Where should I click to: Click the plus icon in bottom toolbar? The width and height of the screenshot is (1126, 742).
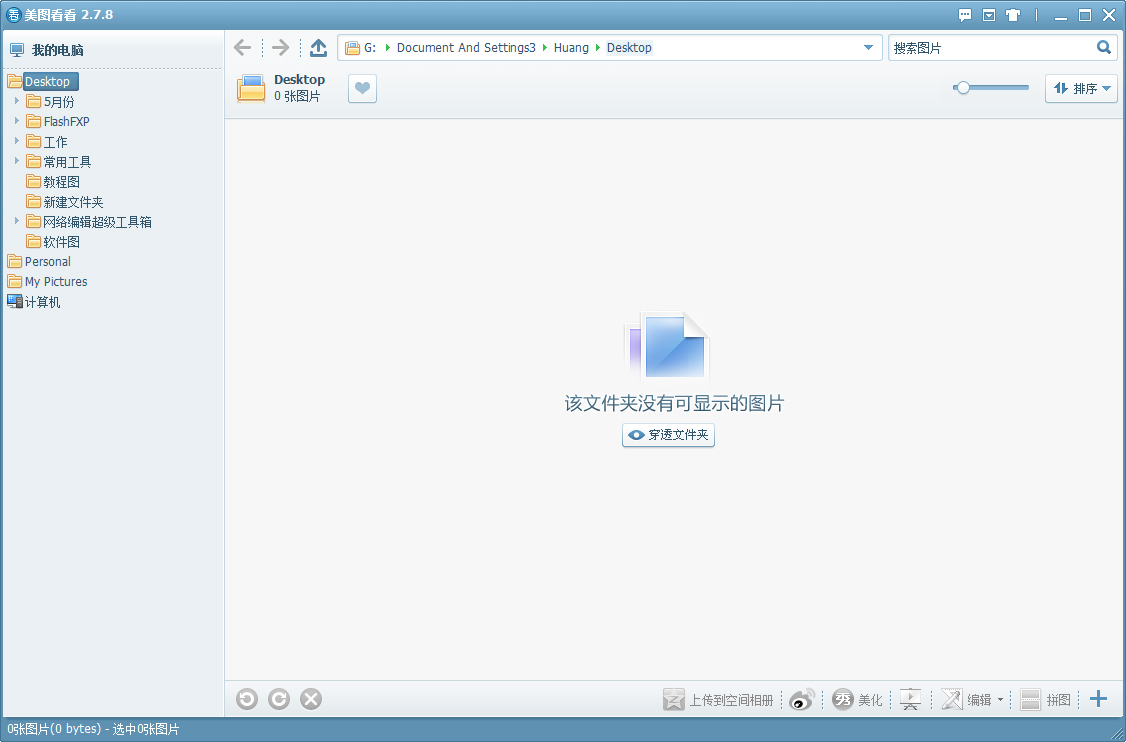click(x=1098, y=699)
